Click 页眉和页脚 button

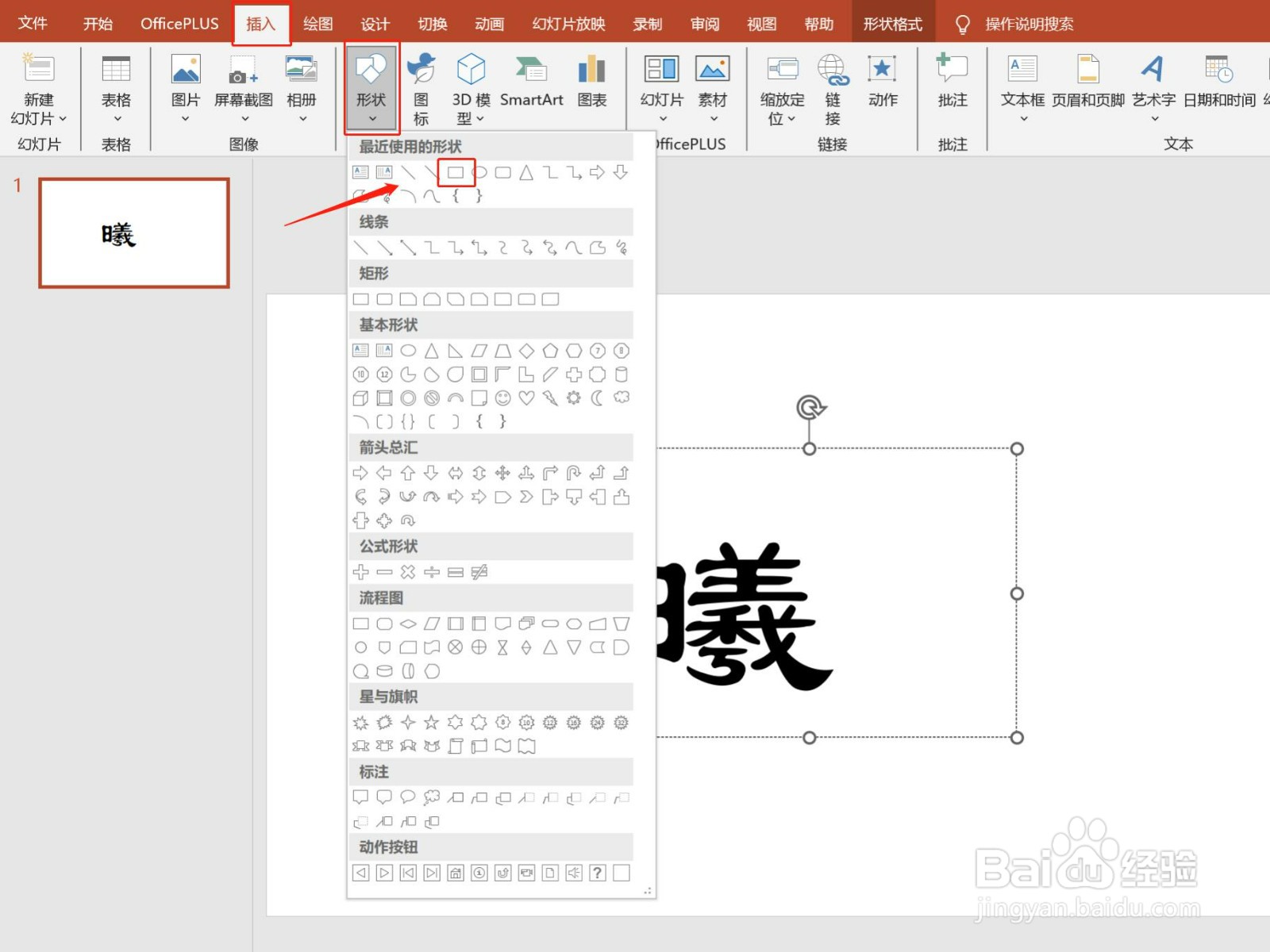click(1088, 79)
